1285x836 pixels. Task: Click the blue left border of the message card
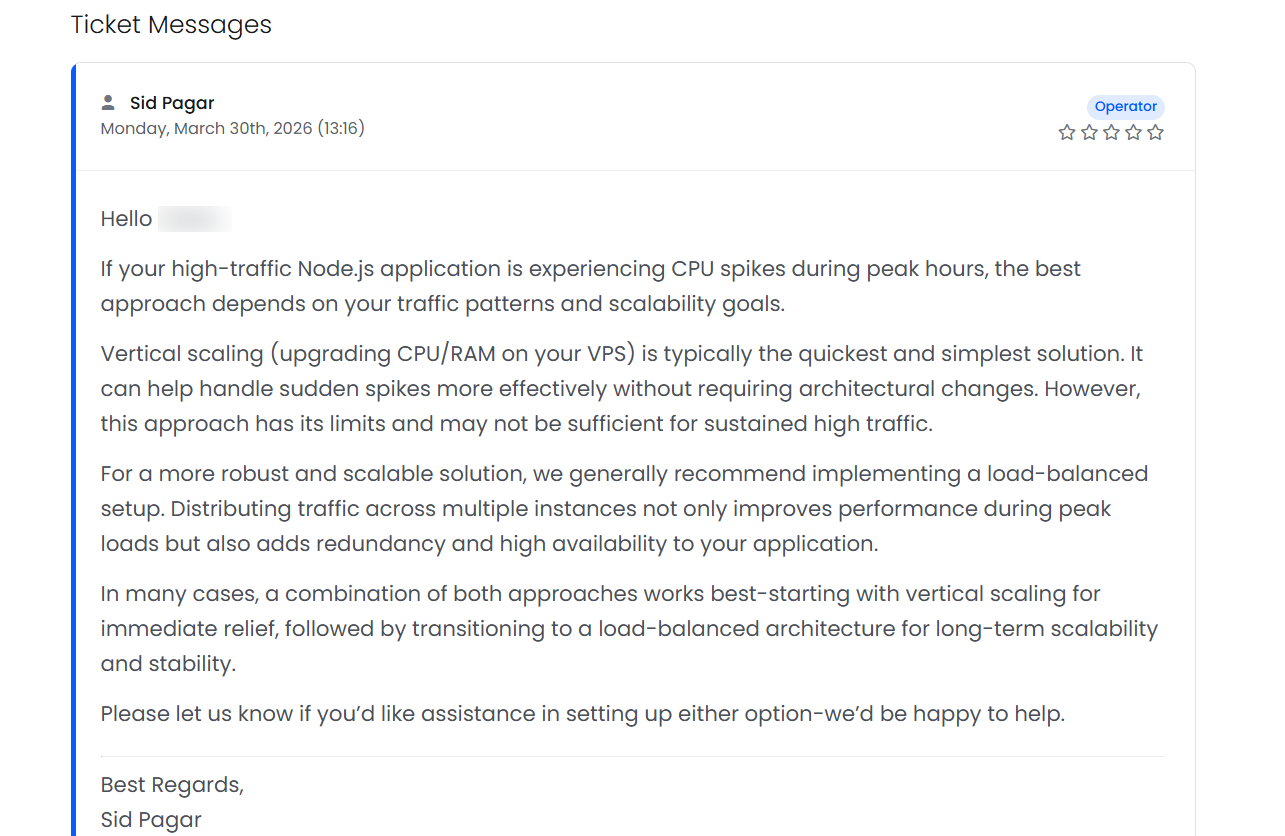[x=73, y=450]
